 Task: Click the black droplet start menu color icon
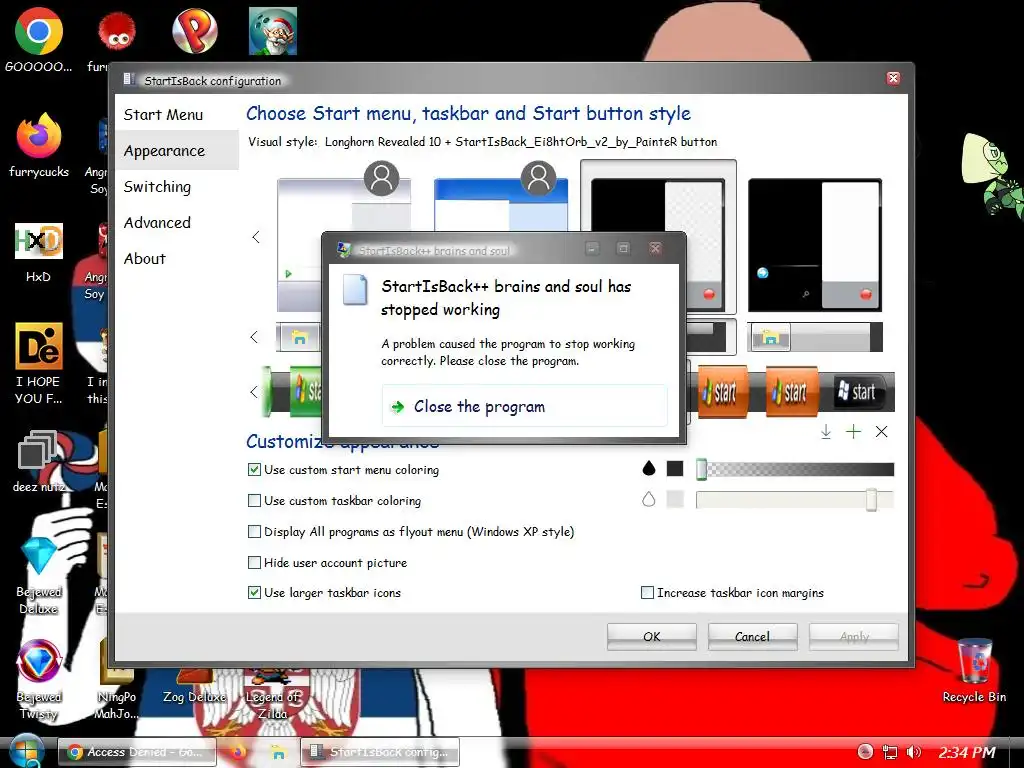[x=648, y=468]
